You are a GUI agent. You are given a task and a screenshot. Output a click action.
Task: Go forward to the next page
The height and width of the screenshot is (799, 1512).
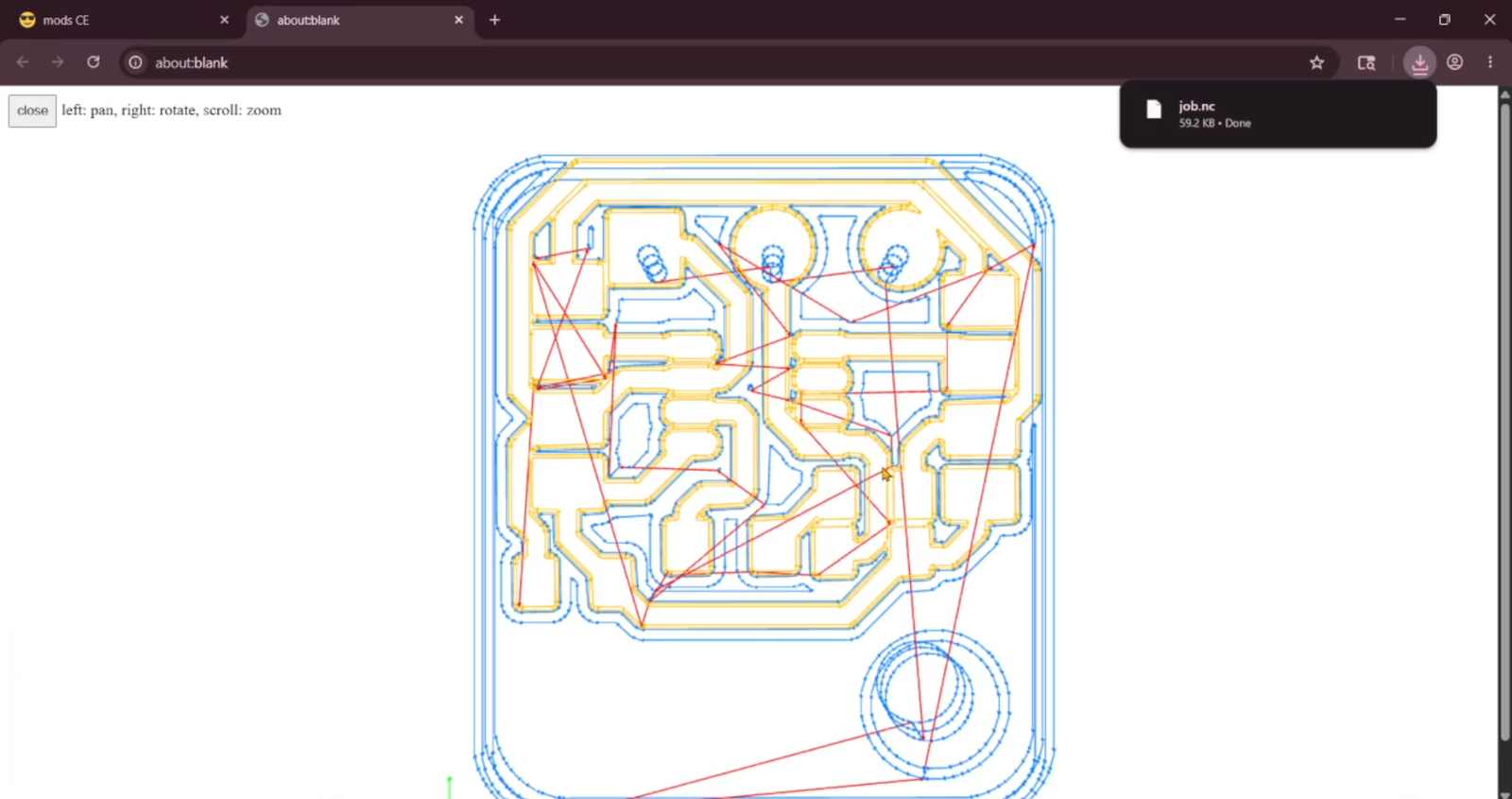[58, 62]
